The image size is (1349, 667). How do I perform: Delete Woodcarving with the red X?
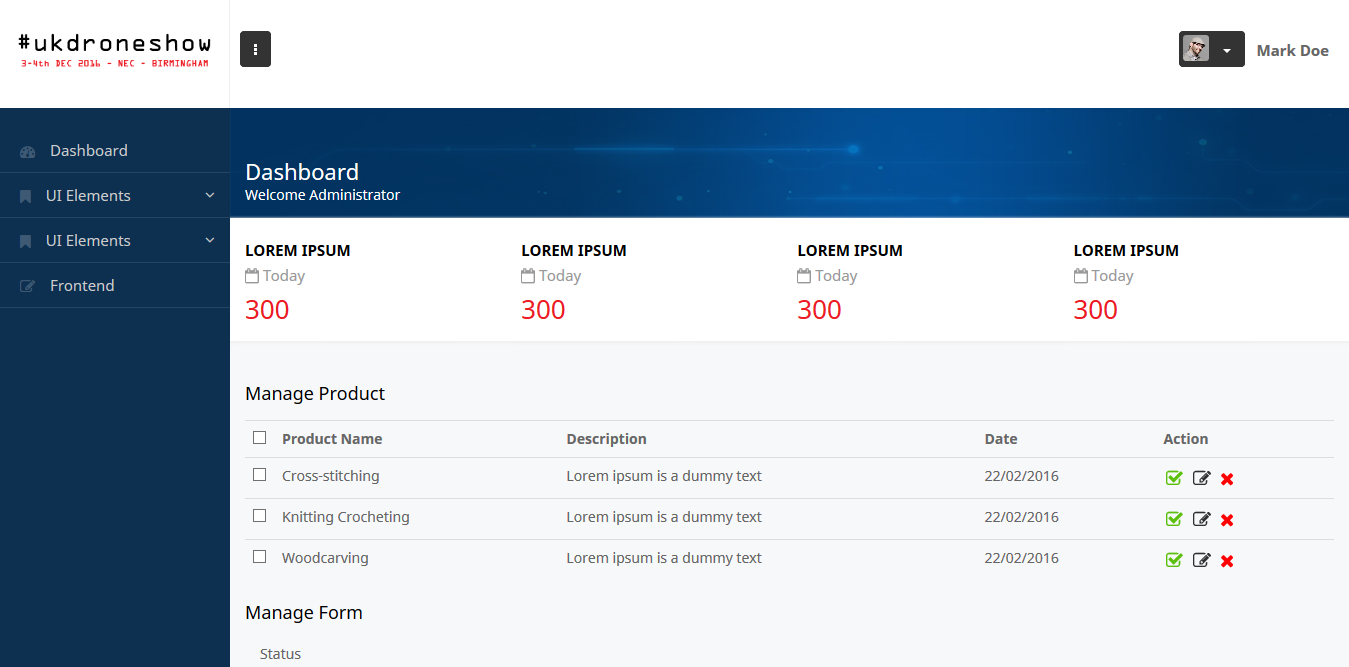click(1227, 561)
